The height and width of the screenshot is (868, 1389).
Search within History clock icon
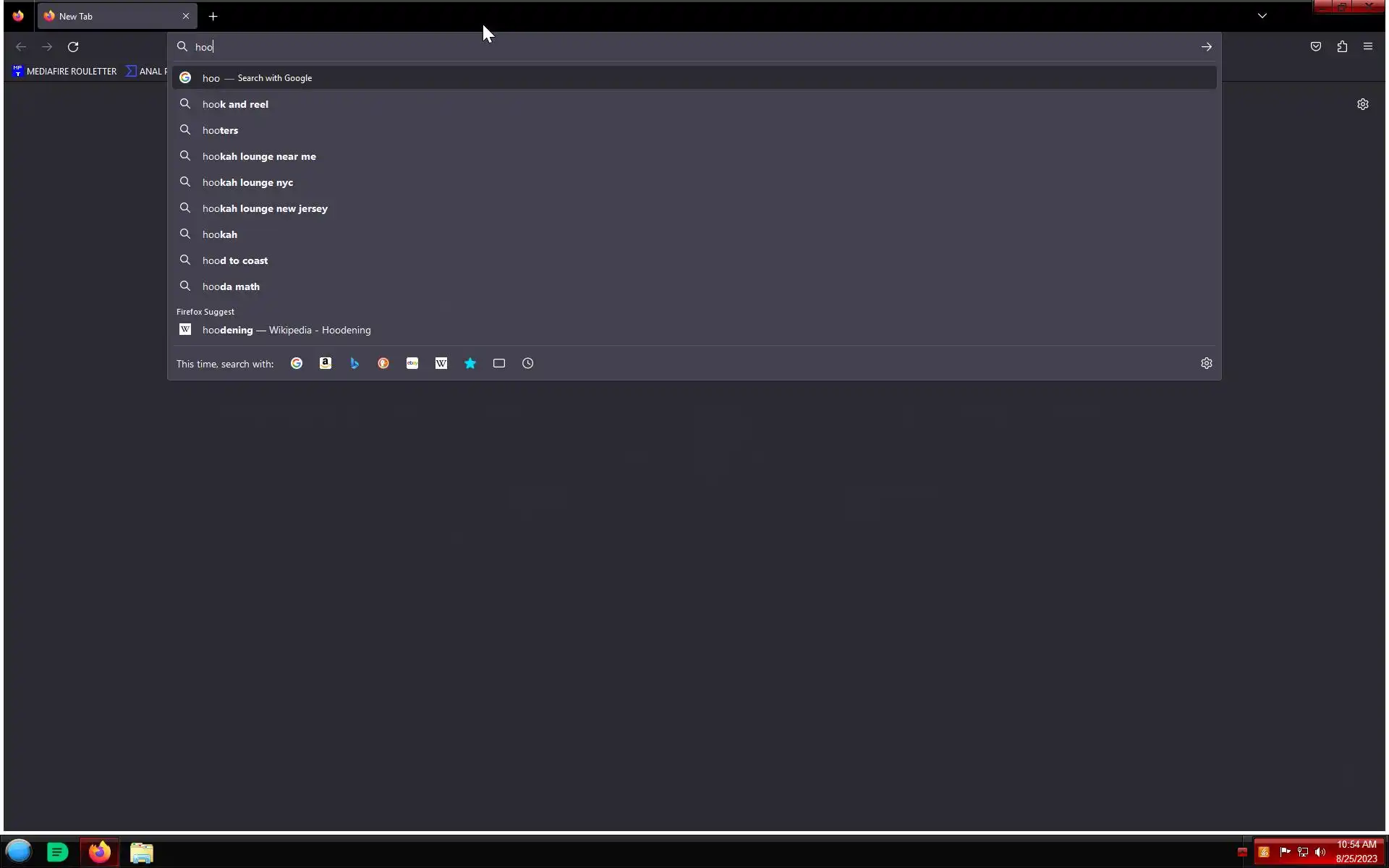pos(528,364)
